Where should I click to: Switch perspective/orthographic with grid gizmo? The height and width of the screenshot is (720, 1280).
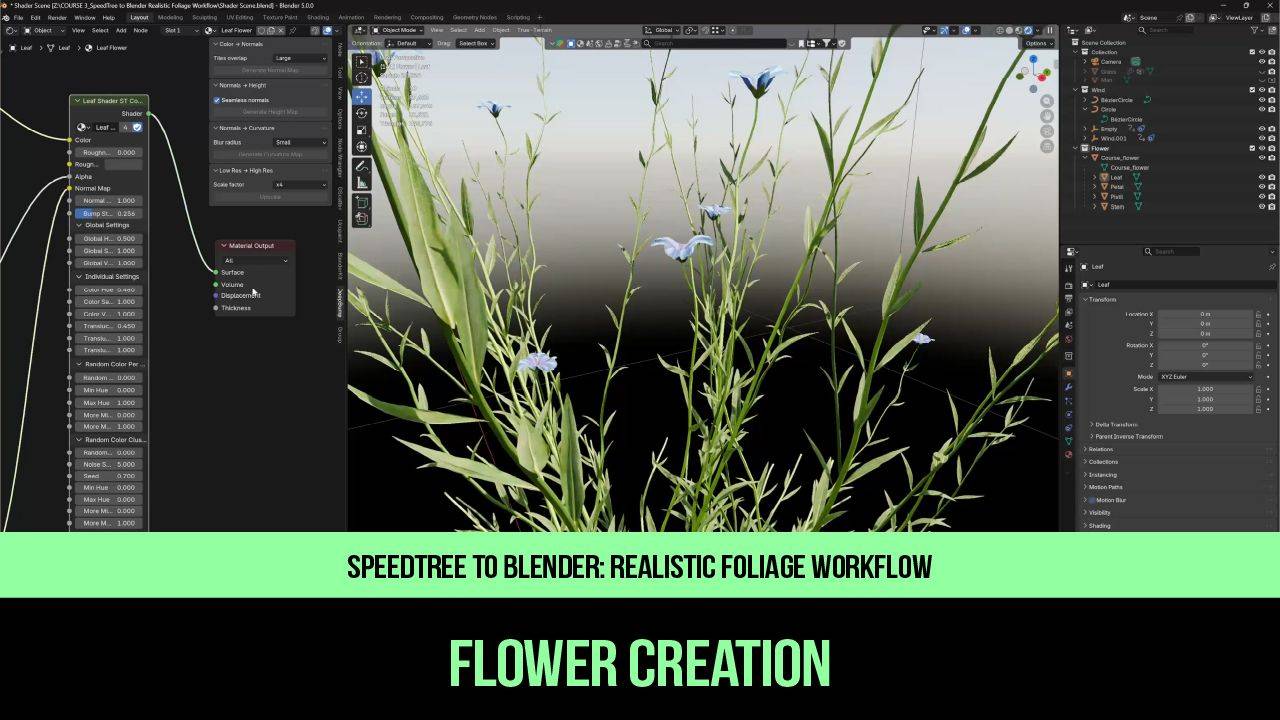pos(1047,146)
